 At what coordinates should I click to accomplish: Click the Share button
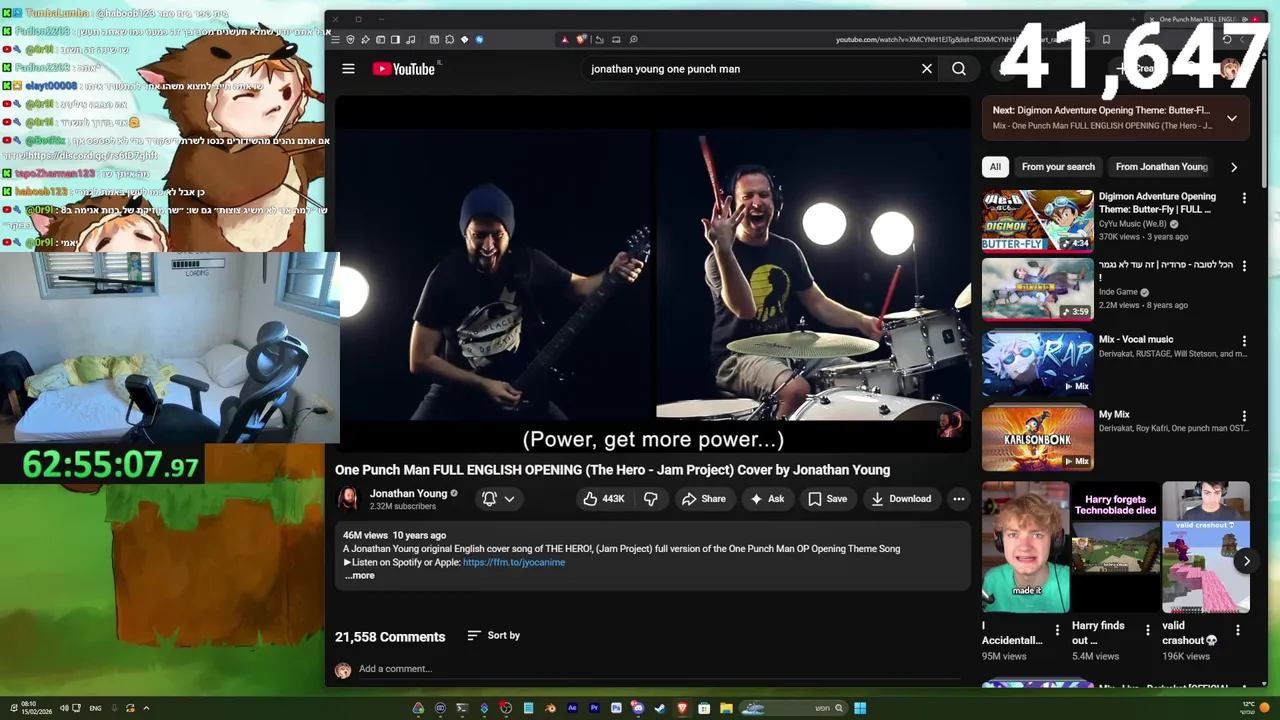tap(704, 499)
